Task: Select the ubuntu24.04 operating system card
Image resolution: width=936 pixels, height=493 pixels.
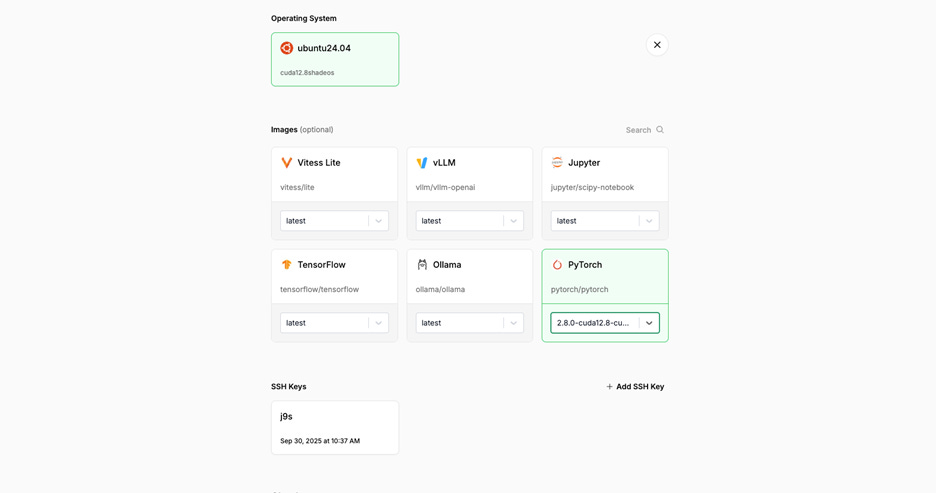Action: 335,59
